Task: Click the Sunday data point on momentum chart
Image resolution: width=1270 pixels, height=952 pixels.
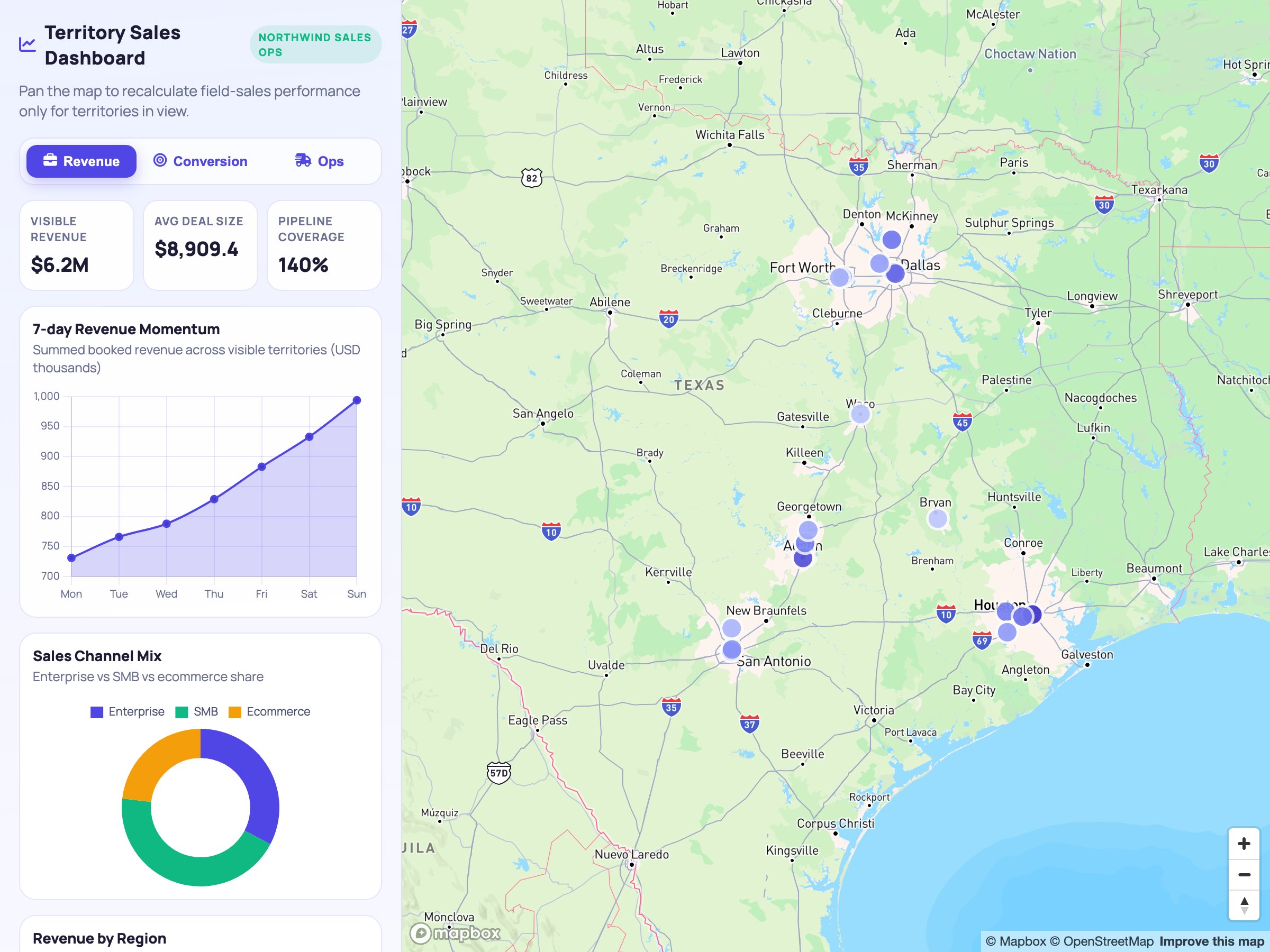Action: (x=357, y=400)
